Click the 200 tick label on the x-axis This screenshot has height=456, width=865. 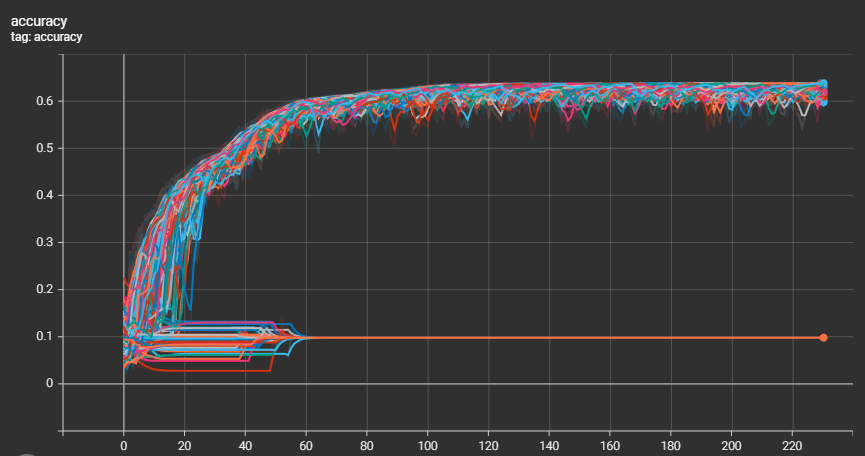click(x=733, y=444)
